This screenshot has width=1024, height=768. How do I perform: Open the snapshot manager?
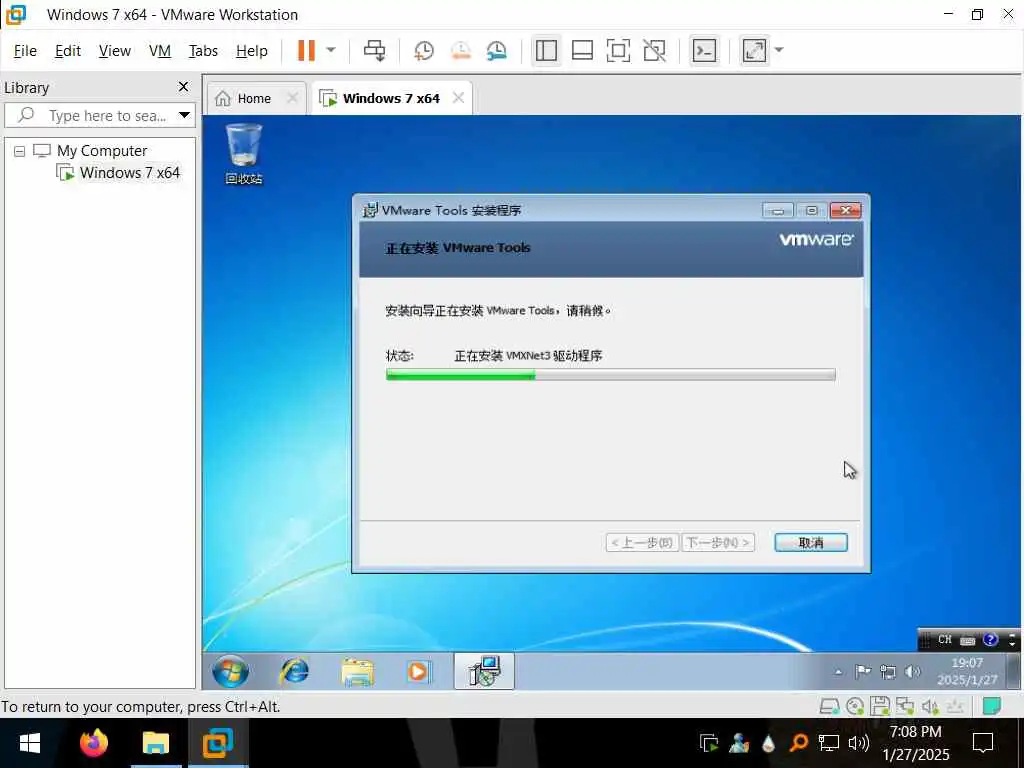coord(497,51)
